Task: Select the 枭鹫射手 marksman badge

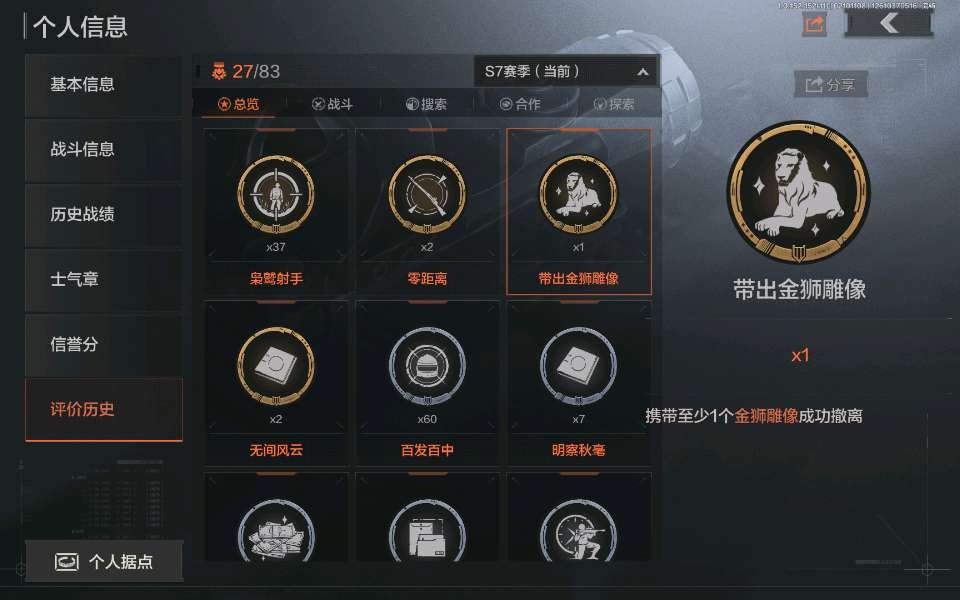Action: coord(276,211)
